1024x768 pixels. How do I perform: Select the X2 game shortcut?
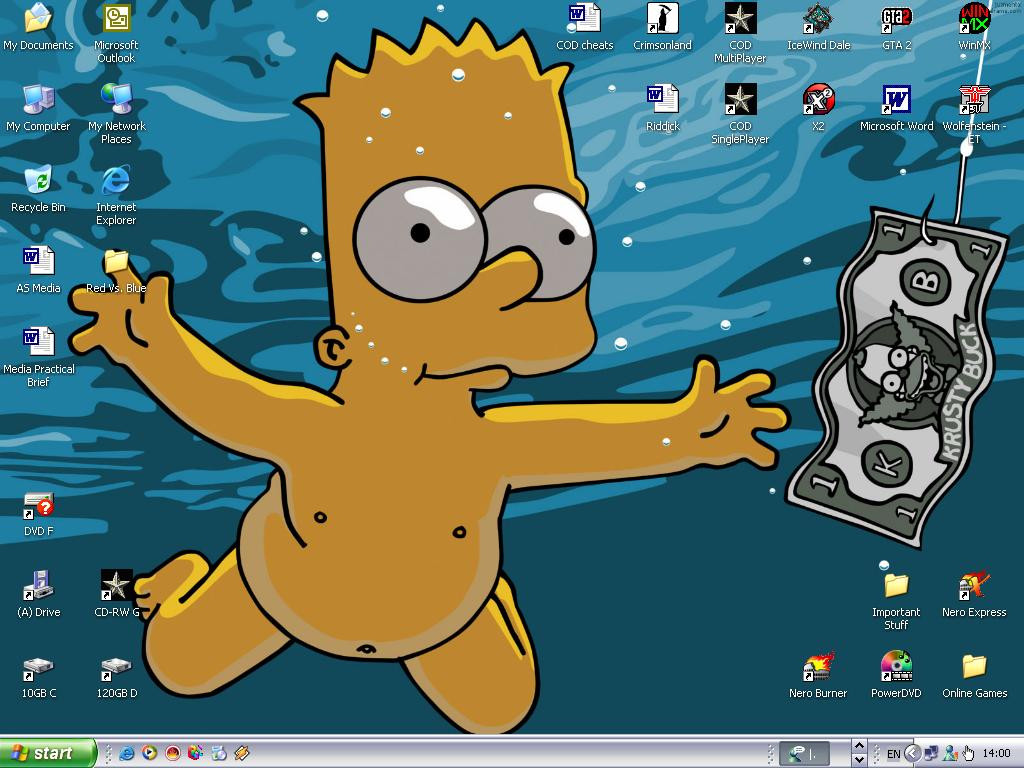[818, 108]
